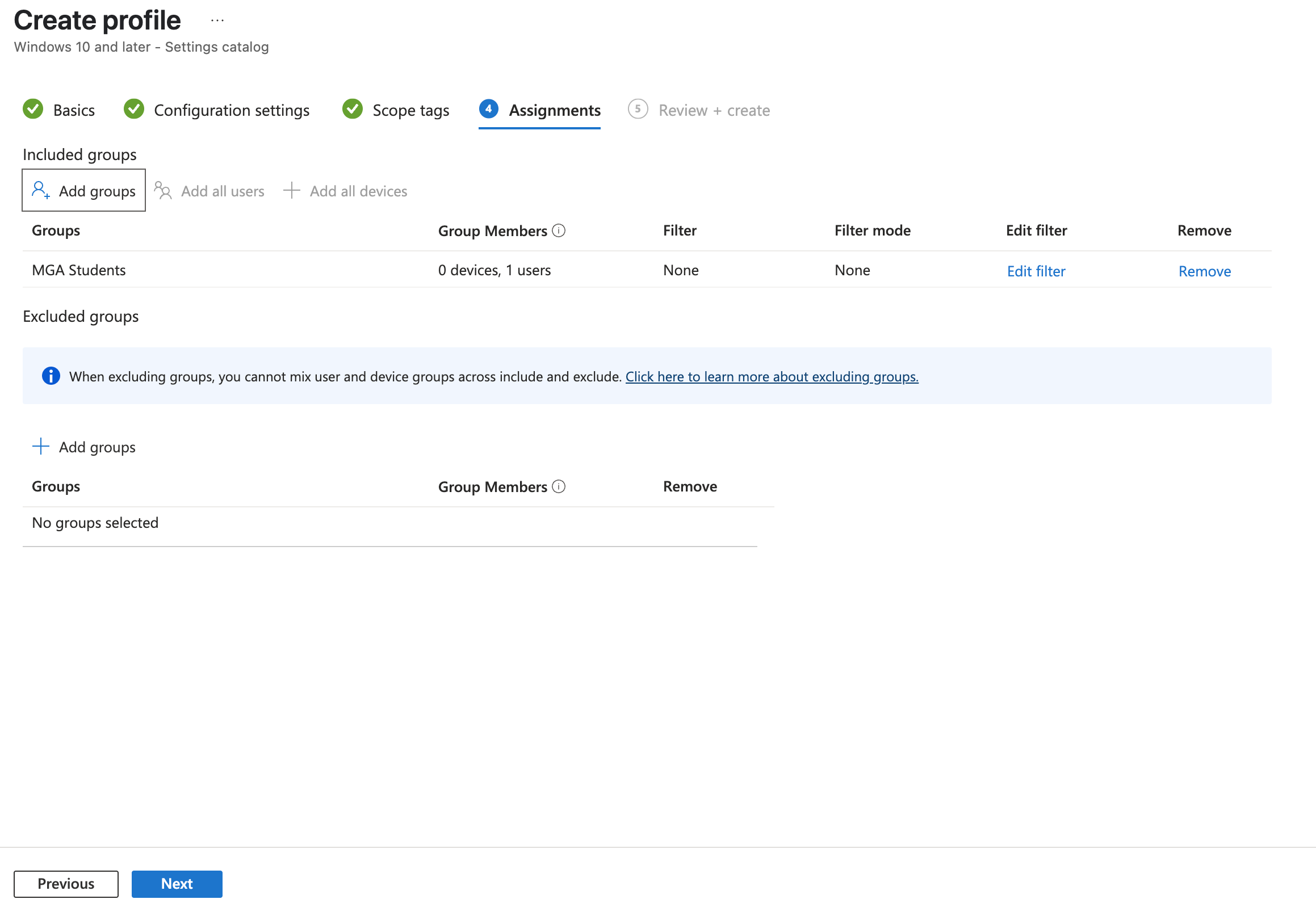Click the step 4 Assignments number icon

click(488, 110)
